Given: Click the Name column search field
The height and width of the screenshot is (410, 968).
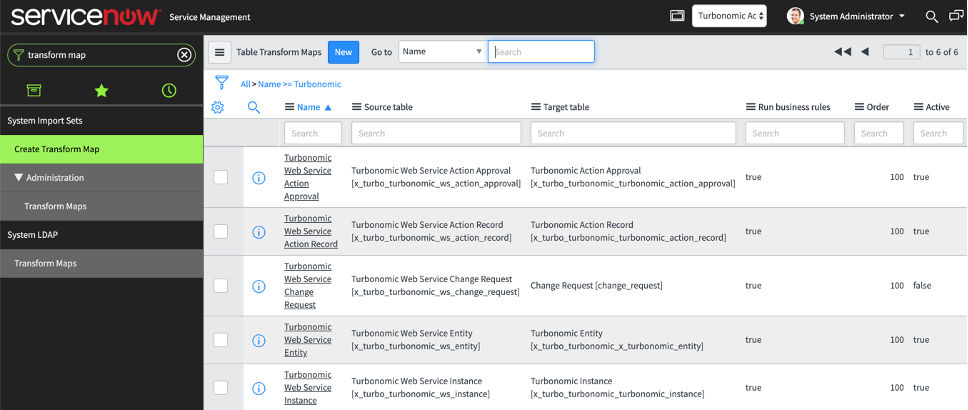Looking at the screenshot, I should 312,133.
